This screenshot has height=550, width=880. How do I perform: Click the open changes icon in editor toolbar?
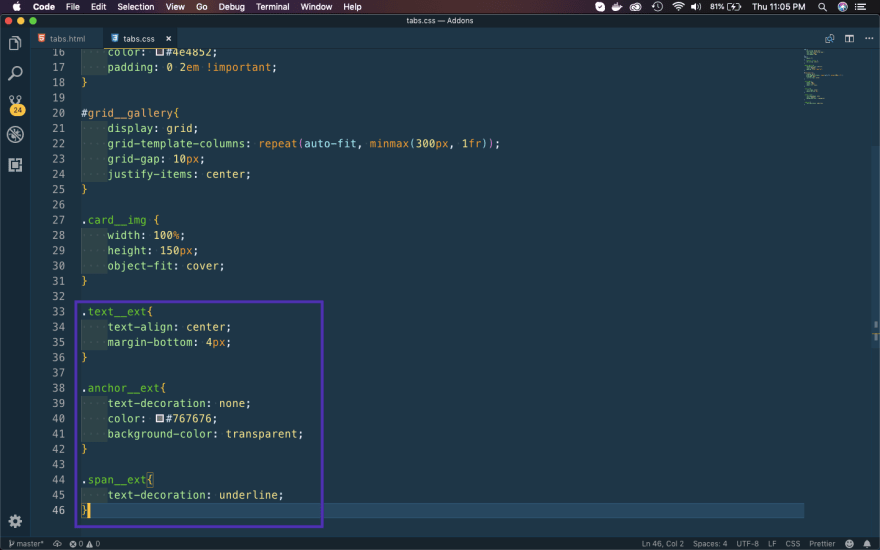(x=829, y=39)
